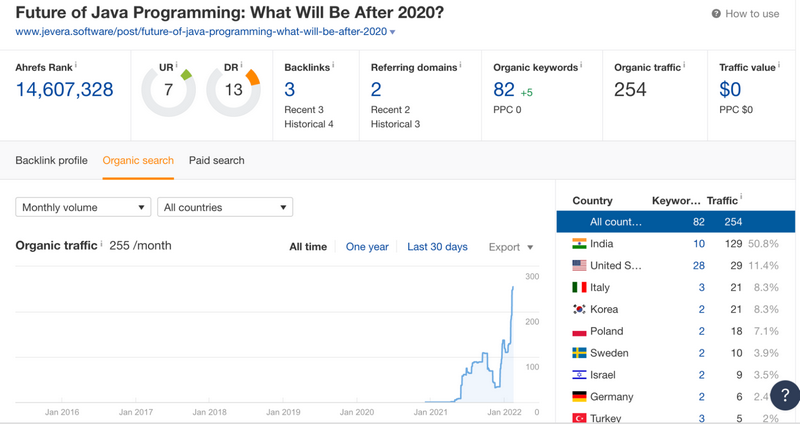The image size is (800, 424).
Task: Click the Korea flag icon
Action: pos(579,309)
